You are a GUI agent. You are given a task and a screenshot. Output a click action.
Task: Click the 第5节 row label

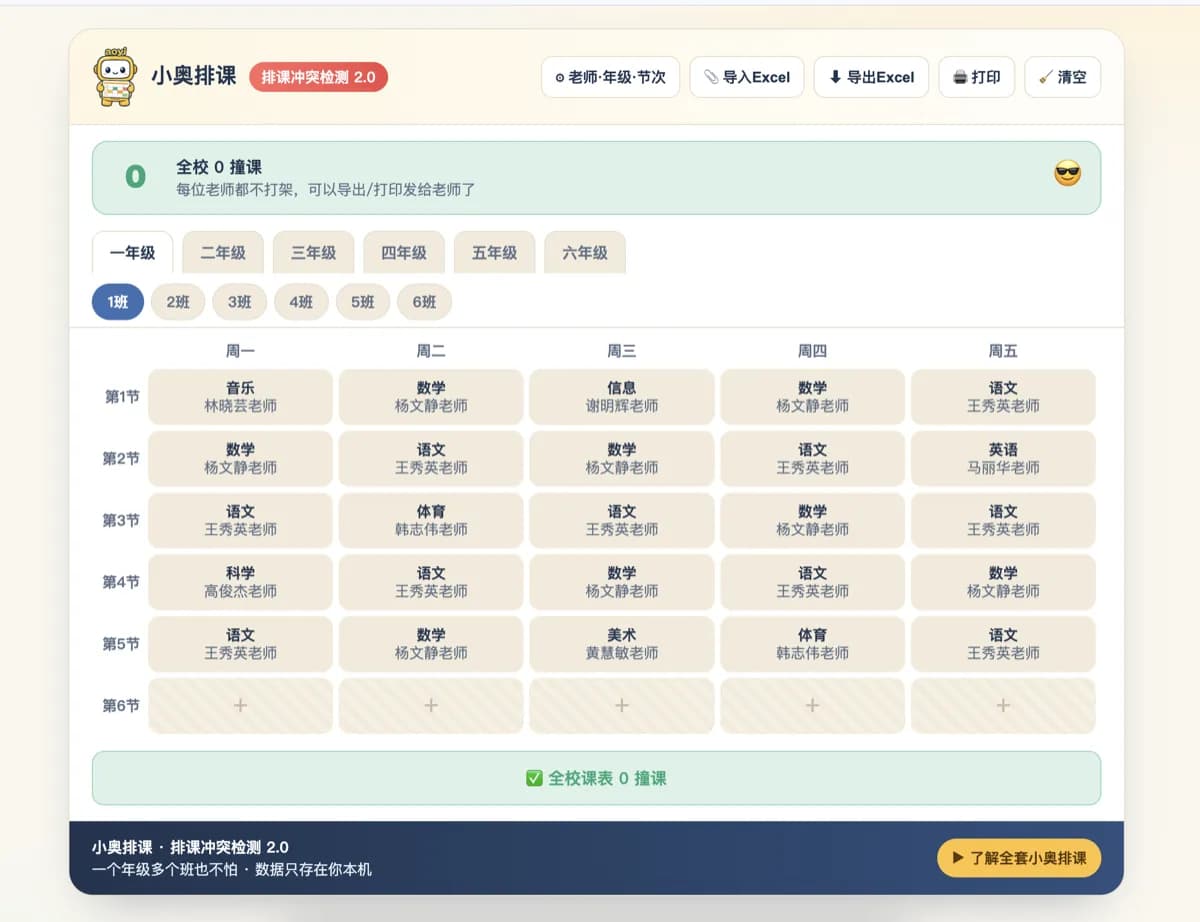pyautogui.click(x=122, y=644)
